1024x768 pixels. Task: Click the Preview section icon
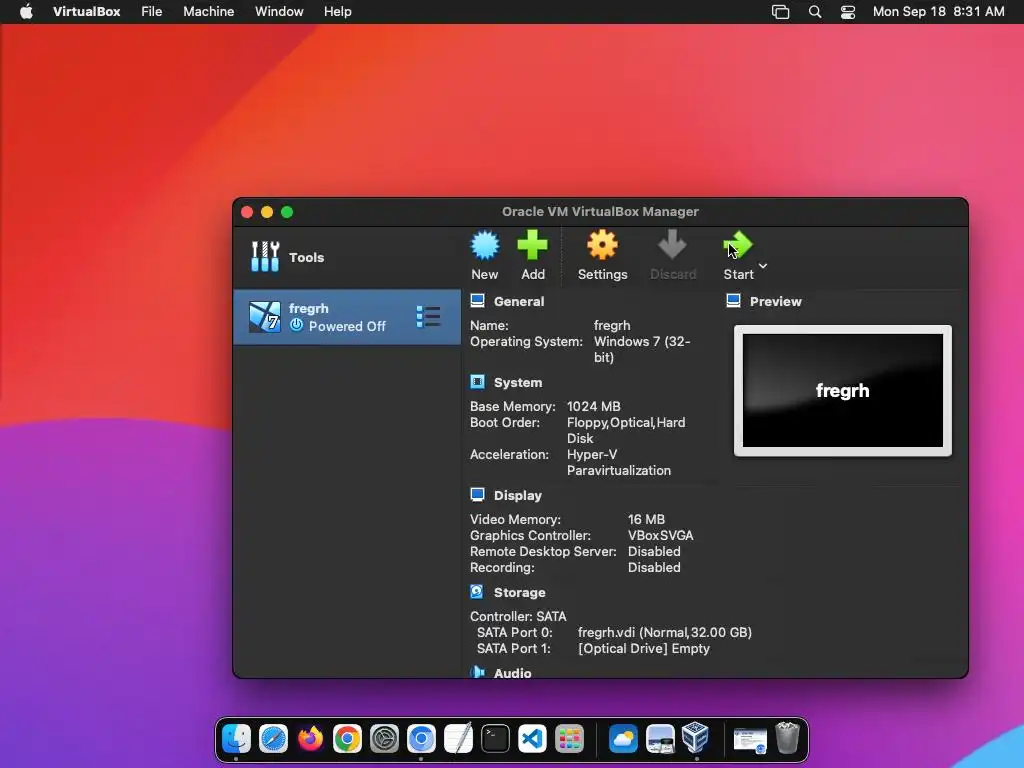point(733,301)
